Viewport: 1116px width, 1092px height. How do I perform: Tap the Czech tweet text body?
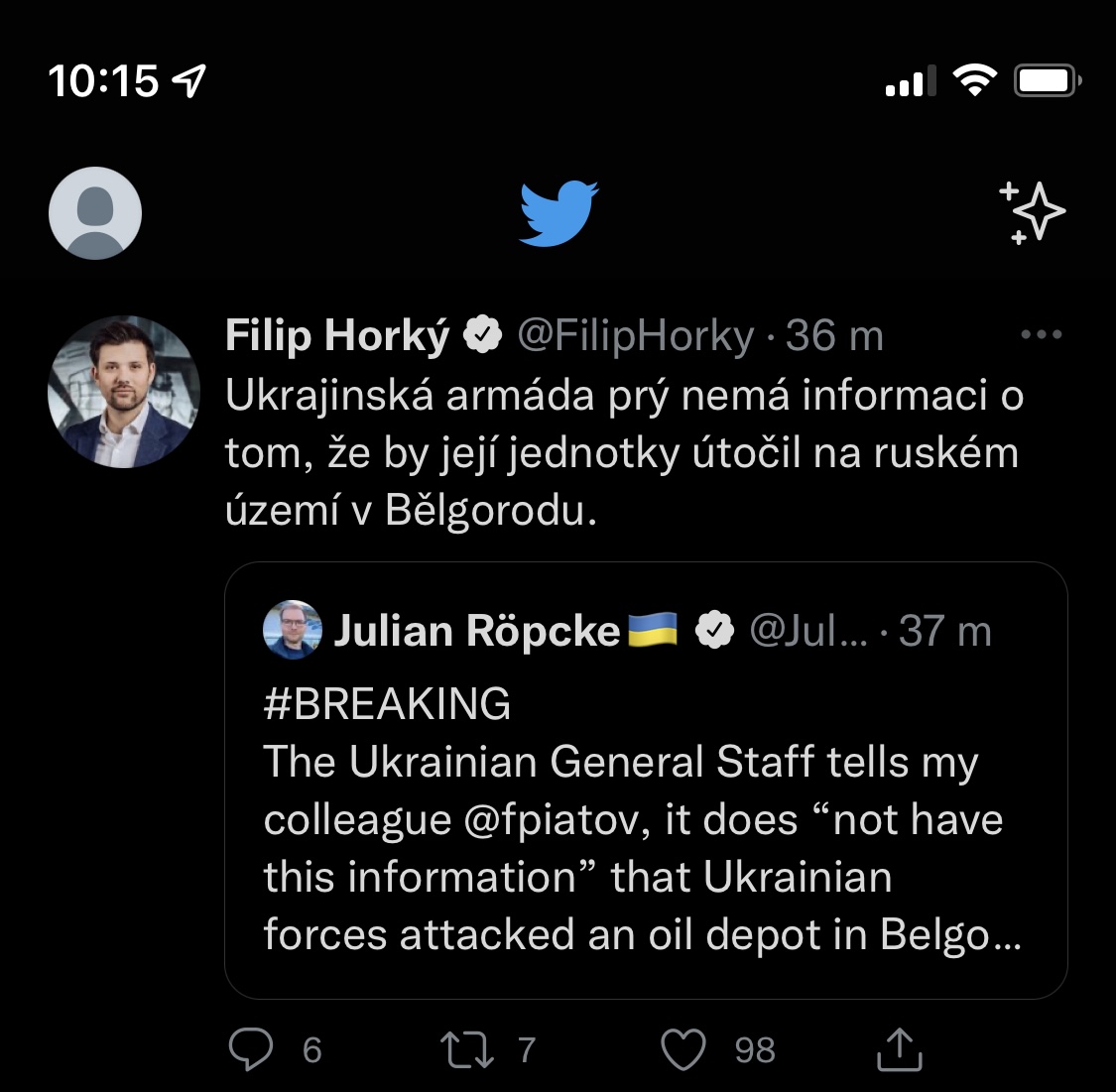click(x=623, y=452)
